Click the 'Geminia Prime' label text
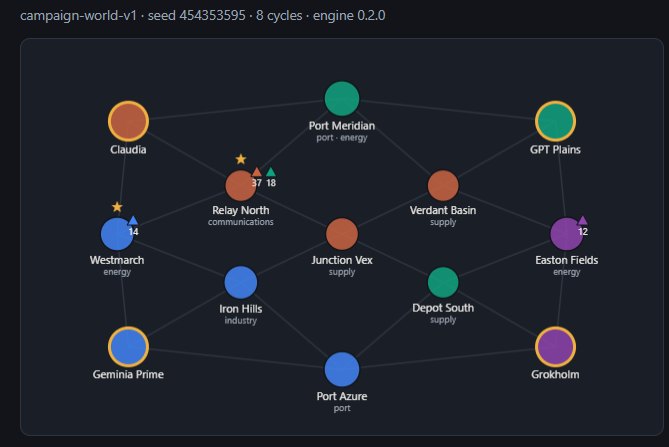 click(128, 374)
